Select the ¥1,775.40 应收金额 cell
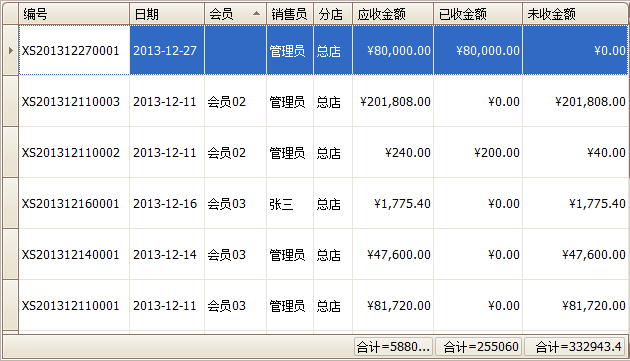 click(393, 203)
